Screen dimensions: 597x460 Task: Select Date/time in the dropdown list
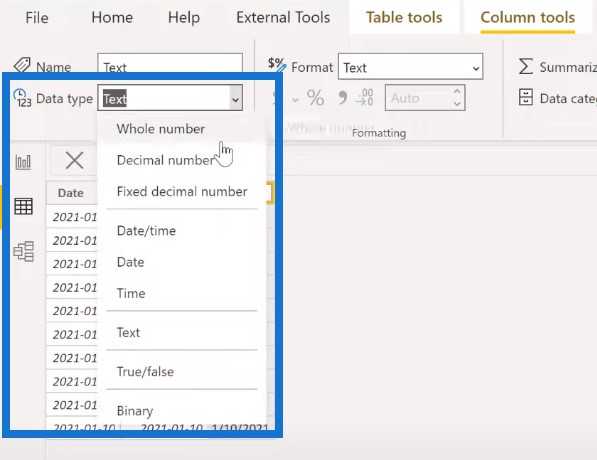[x=146, y=231]
